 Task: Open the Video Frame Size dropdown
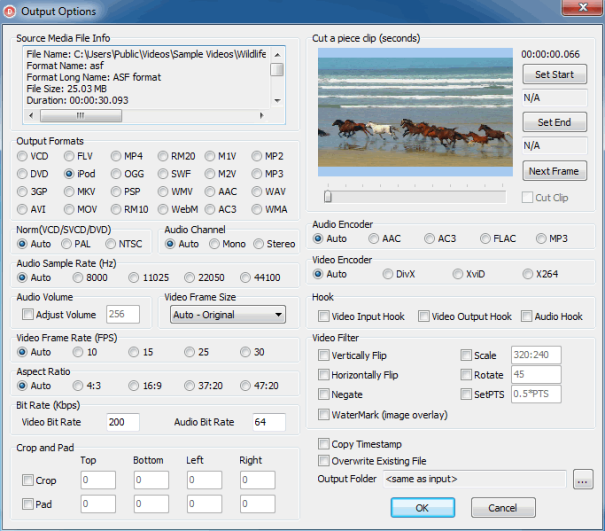tap(228, 315)
